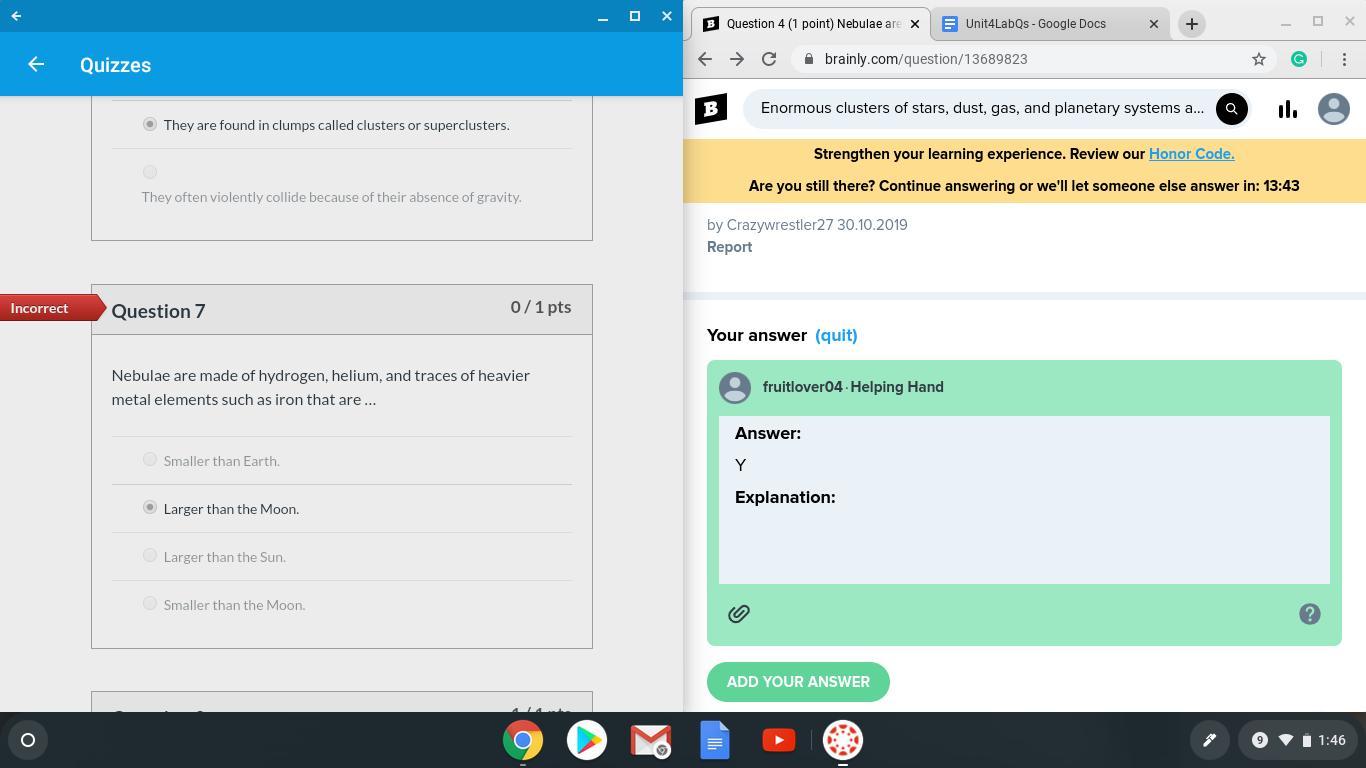The image size is (1366, 768).
Task: Open Canvas app from the shelf
Action: coord(843,740)
